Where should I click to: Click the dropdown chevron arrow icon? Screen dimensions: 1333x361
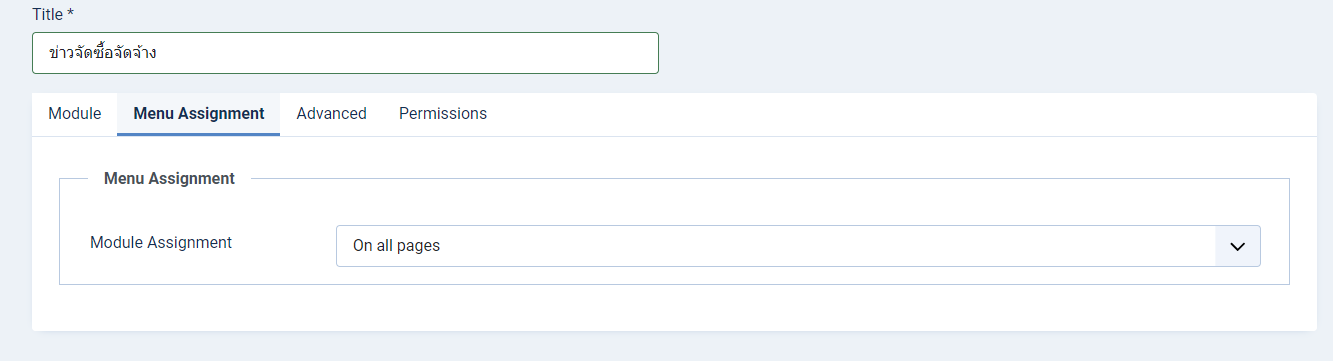[x=1238, y=246]
